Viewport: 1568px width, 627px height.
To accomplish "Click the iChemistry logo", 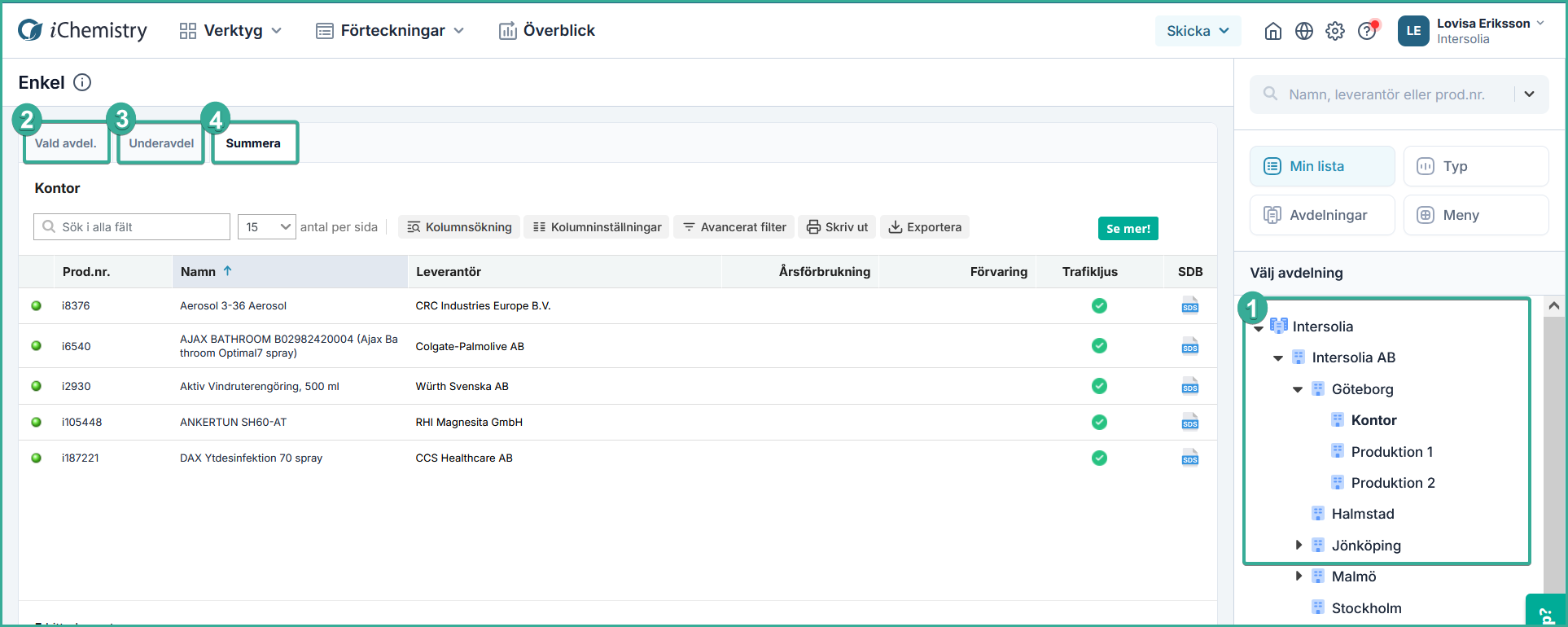I will click(82, 30).
